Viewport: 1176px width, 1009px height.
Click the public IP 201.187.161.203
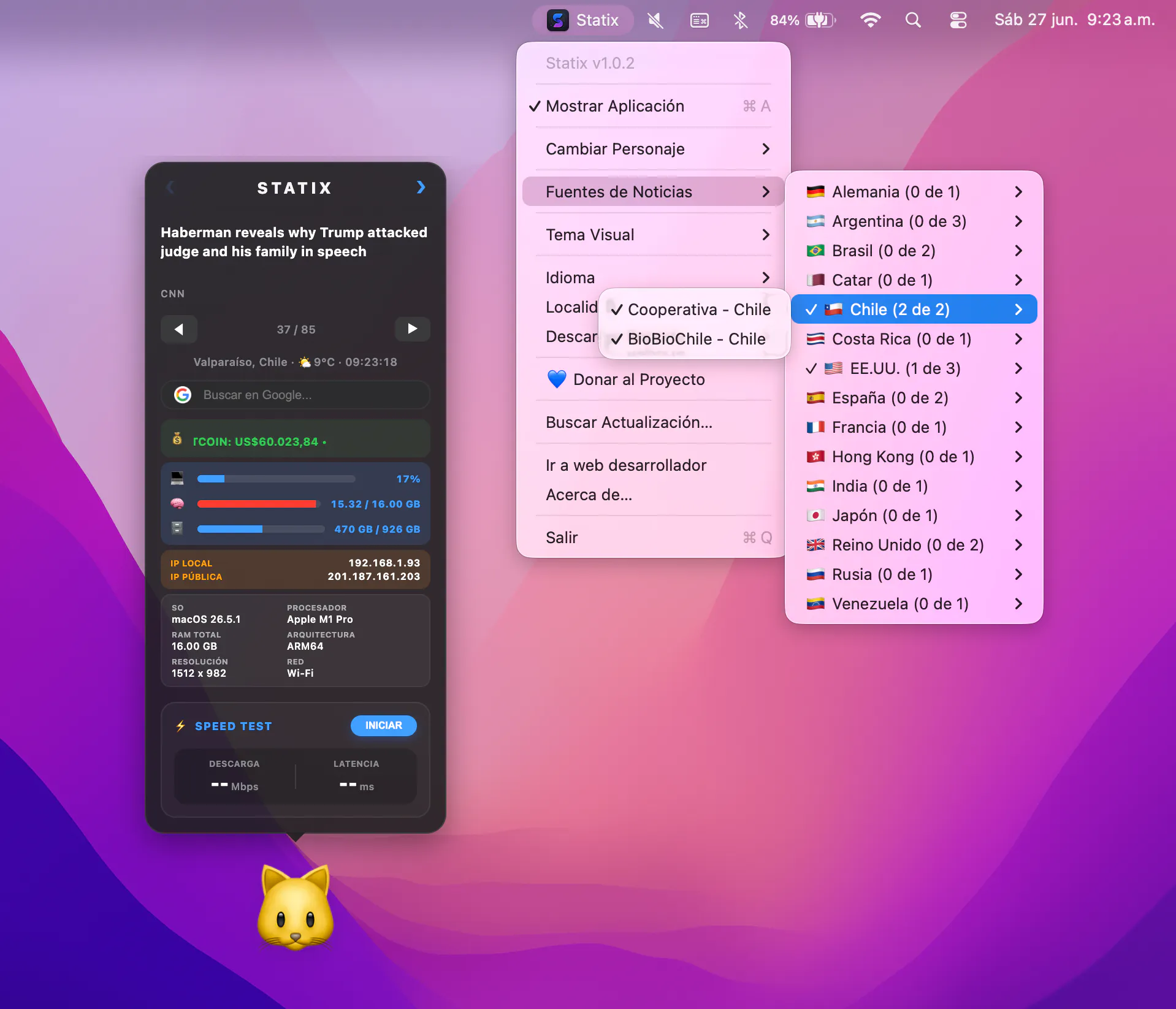[x=373, y=576]
